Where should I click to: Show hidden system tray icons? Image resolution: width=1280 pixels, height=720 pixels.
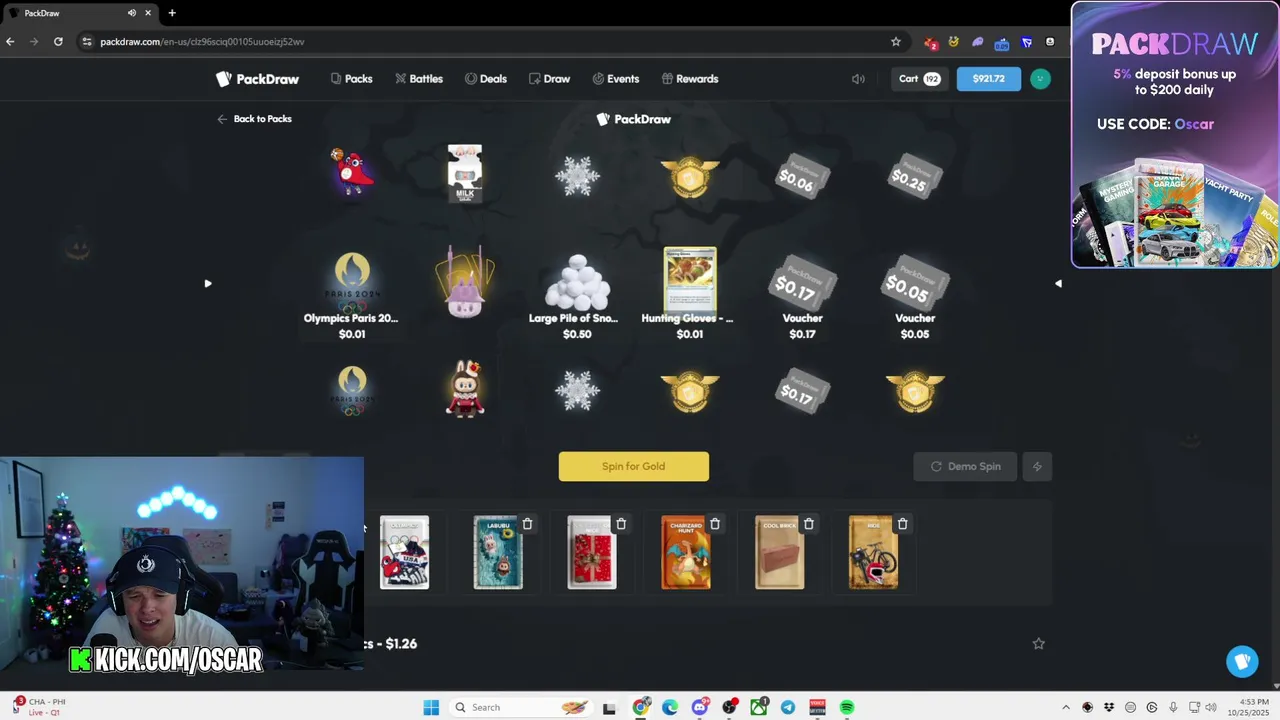click(x=1065, y=707)
